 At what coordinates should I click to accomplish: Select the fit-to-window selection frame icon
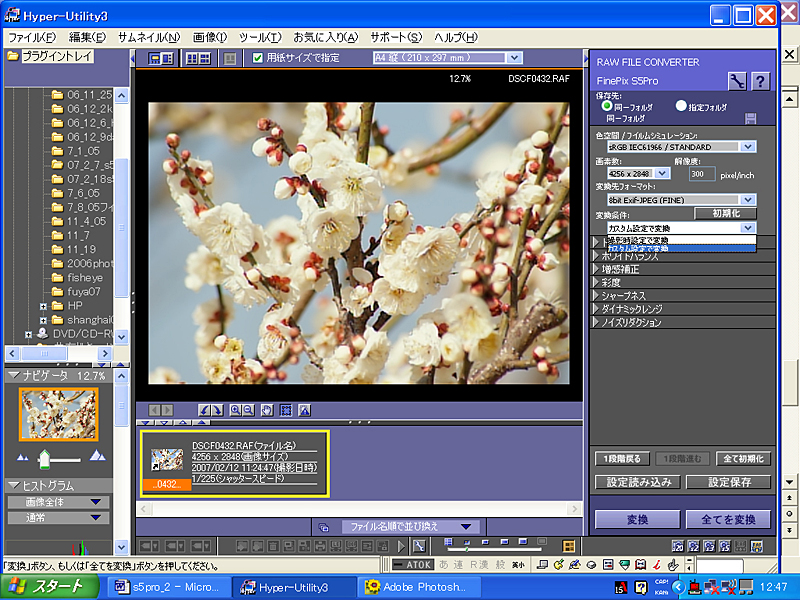(x=286, y=410)
